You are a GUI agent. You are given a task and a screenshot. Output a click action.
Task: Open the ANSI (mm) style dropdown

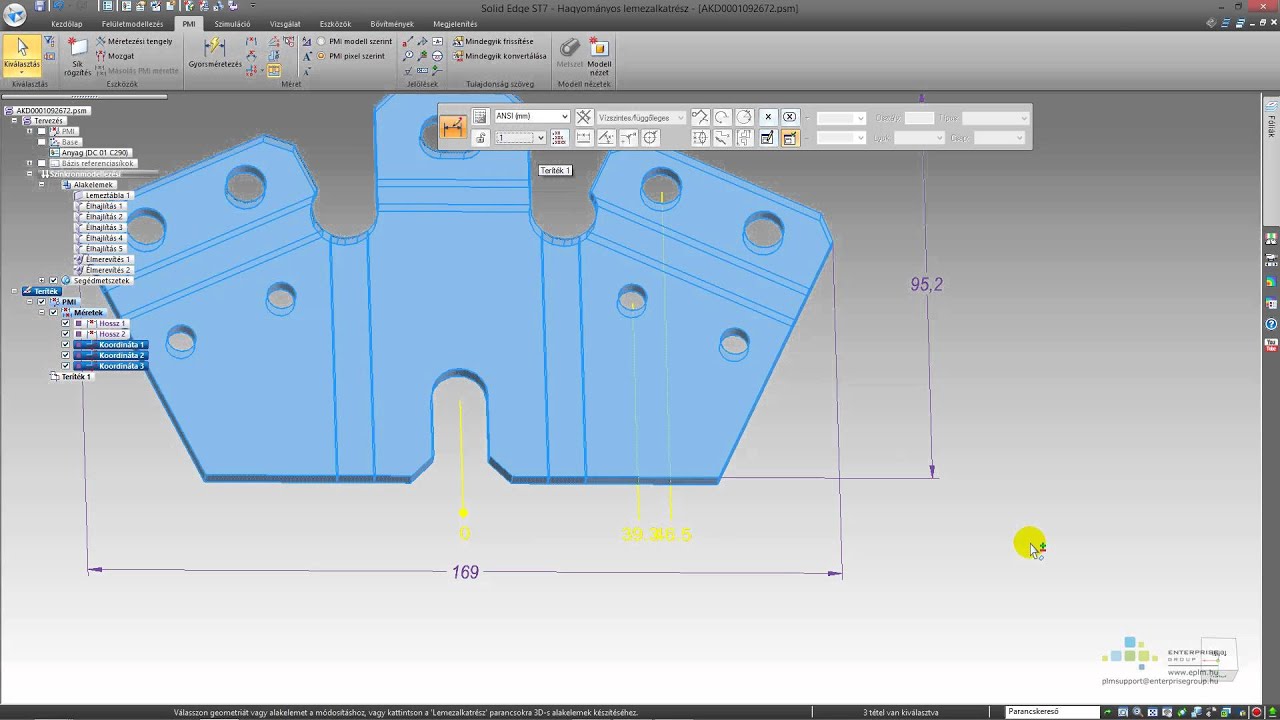532,117
